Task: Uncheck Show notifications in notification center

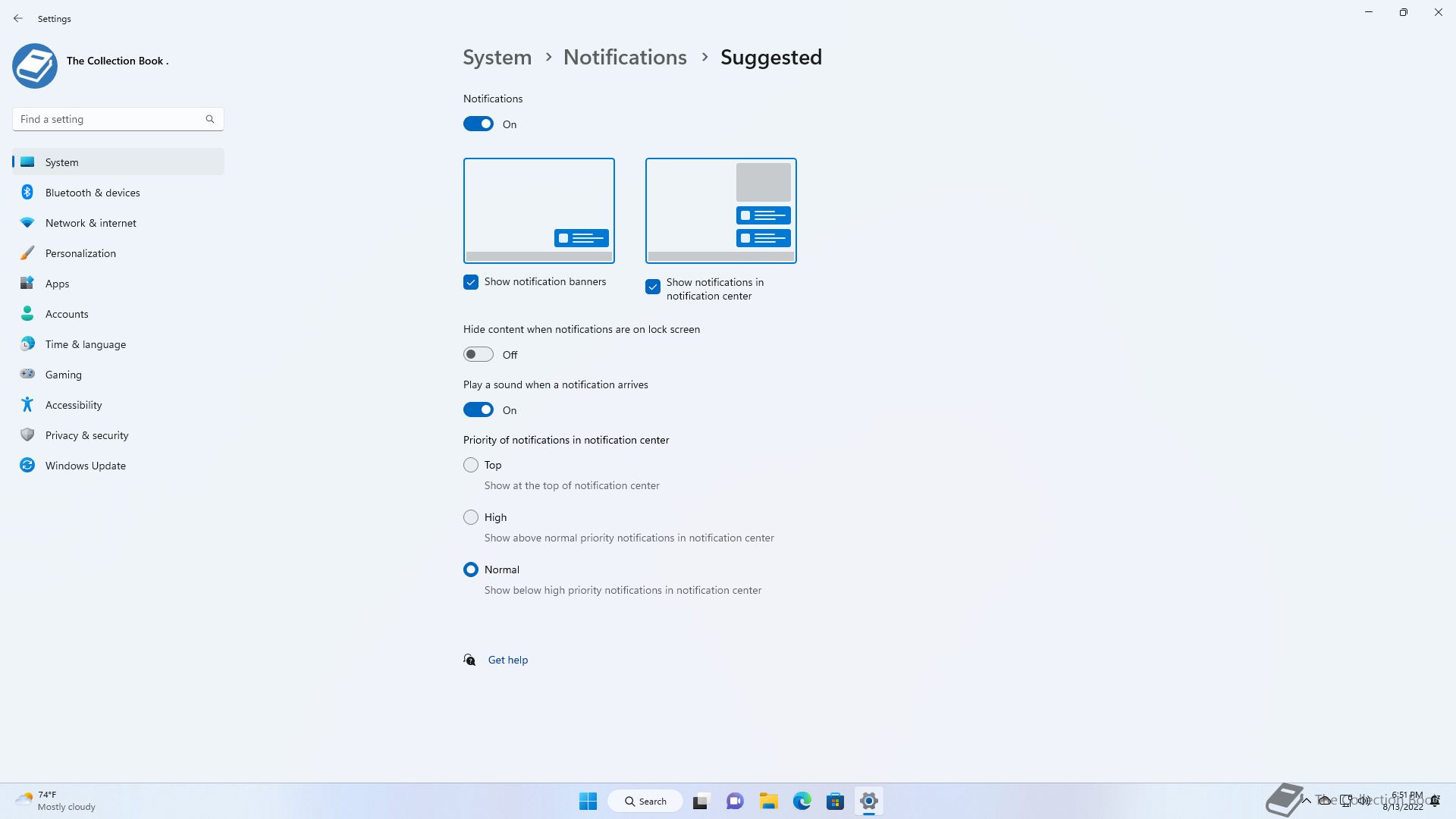Action: (x=653, y=287)
